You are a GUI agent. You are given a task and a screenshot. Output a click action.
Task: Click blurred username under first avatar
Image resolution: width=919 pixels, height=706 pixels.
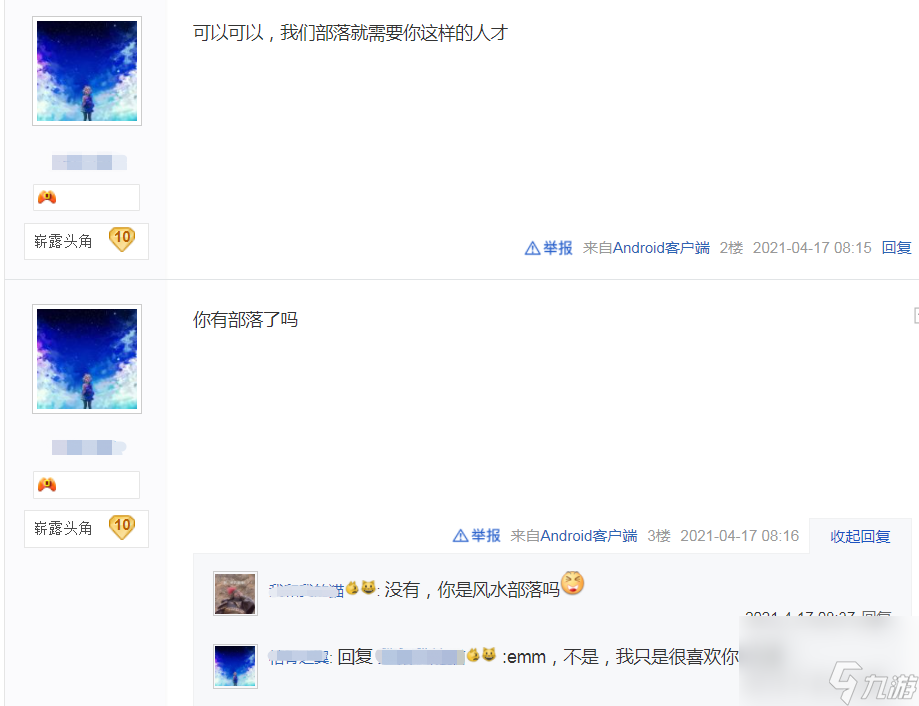[x=89, y=162]
